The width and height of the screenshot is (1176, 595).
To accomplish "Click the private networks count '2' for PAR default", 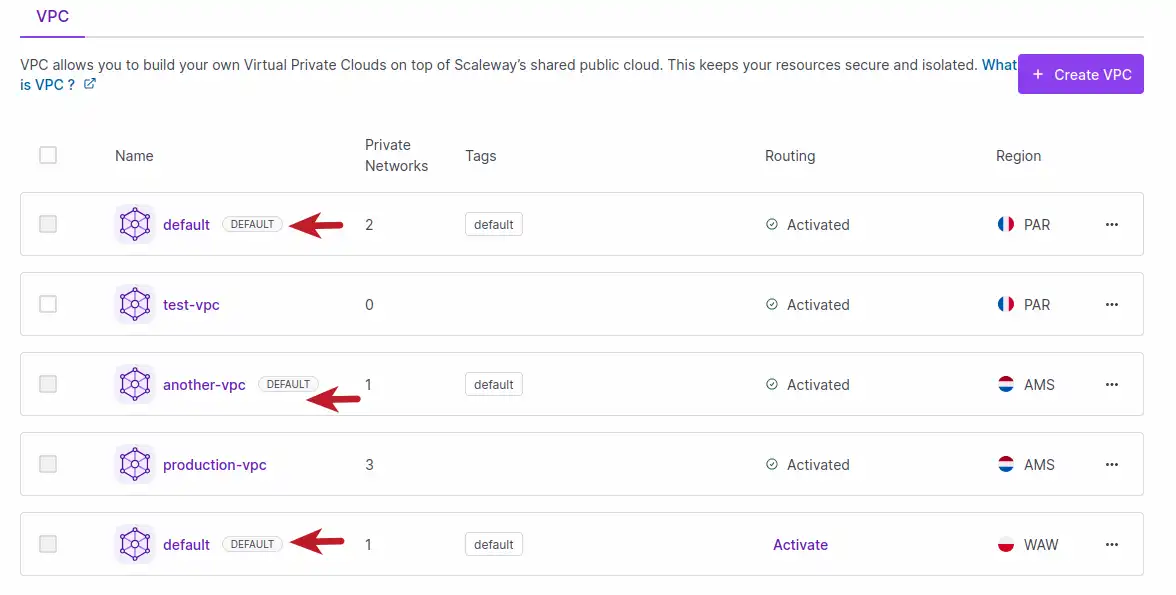I will click(x=369, y=224).
